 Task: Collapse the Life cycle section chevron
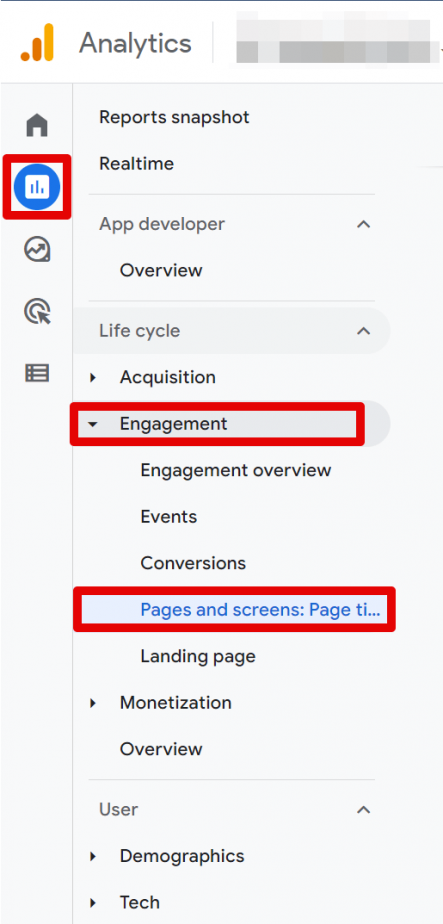tap(364, 331)
